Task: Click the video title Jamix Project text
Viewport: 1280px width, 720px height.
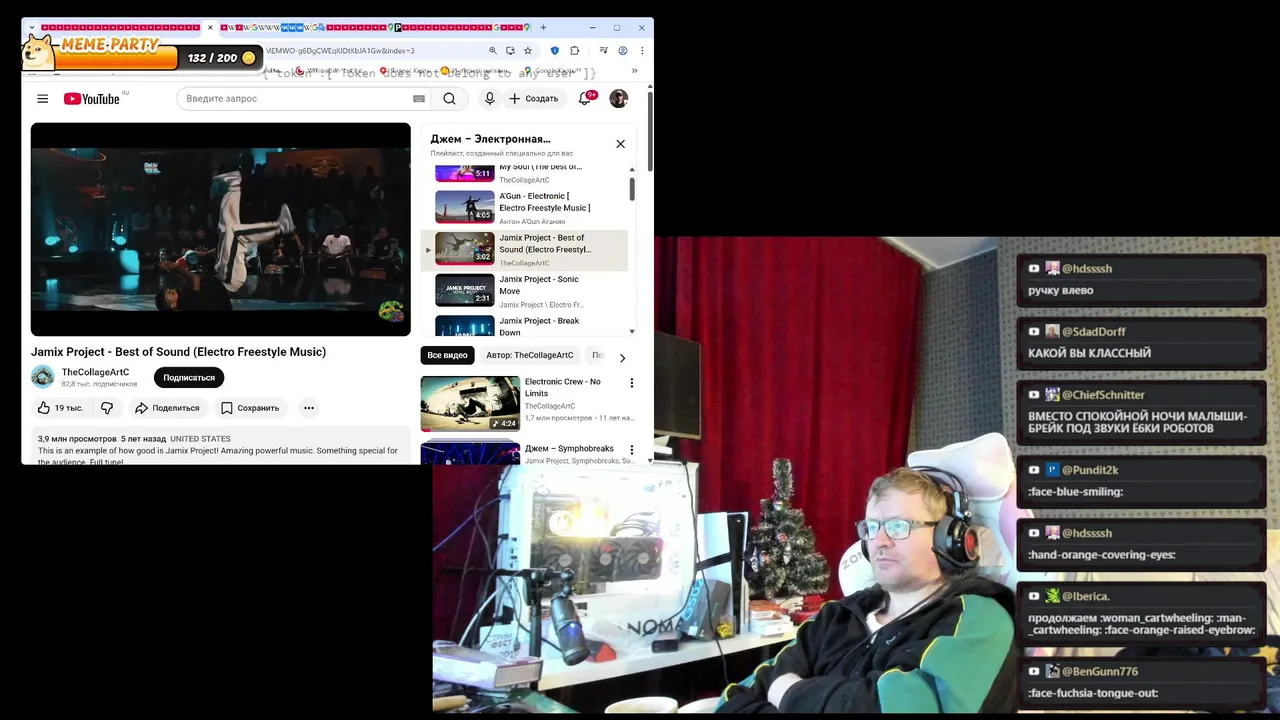Action: click(x=178, y=352)
